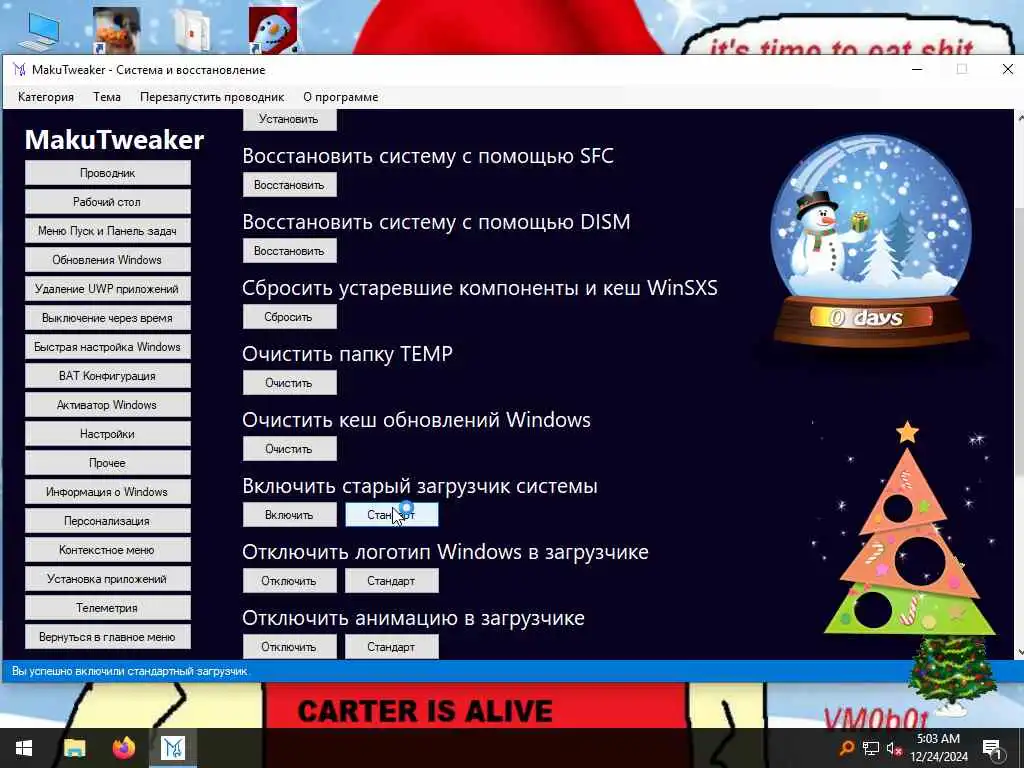1024x768 pixels.
Task: Click Отключить for анимацию в загрузчике
Action: (x=289, y=647)
